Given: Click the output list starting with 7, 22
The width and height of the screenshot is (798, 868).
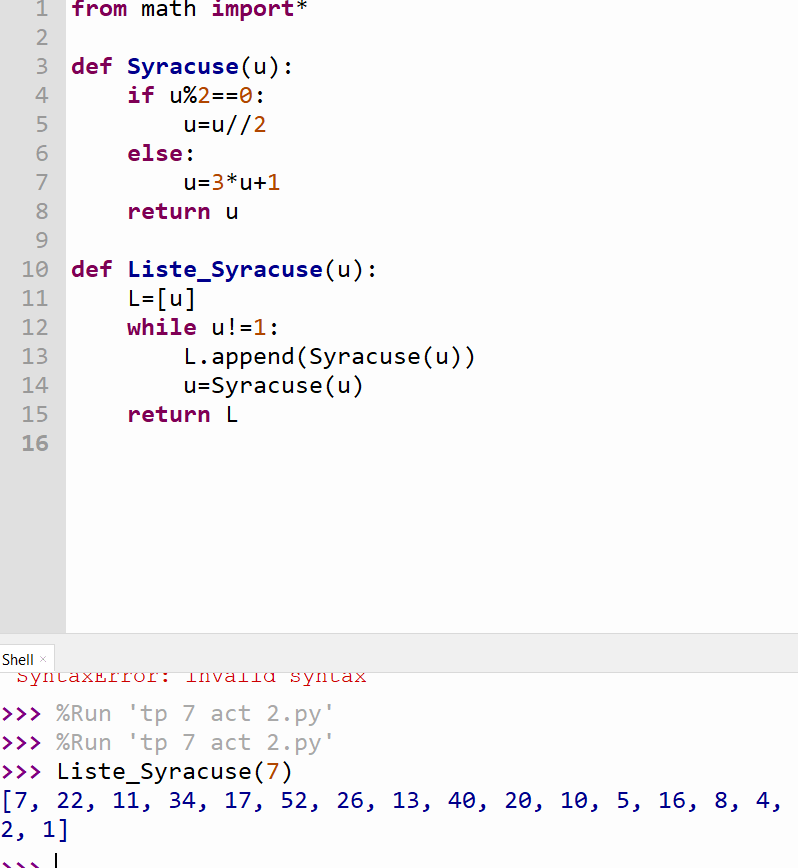Looking at the screenshot, I should pos(390,801).
